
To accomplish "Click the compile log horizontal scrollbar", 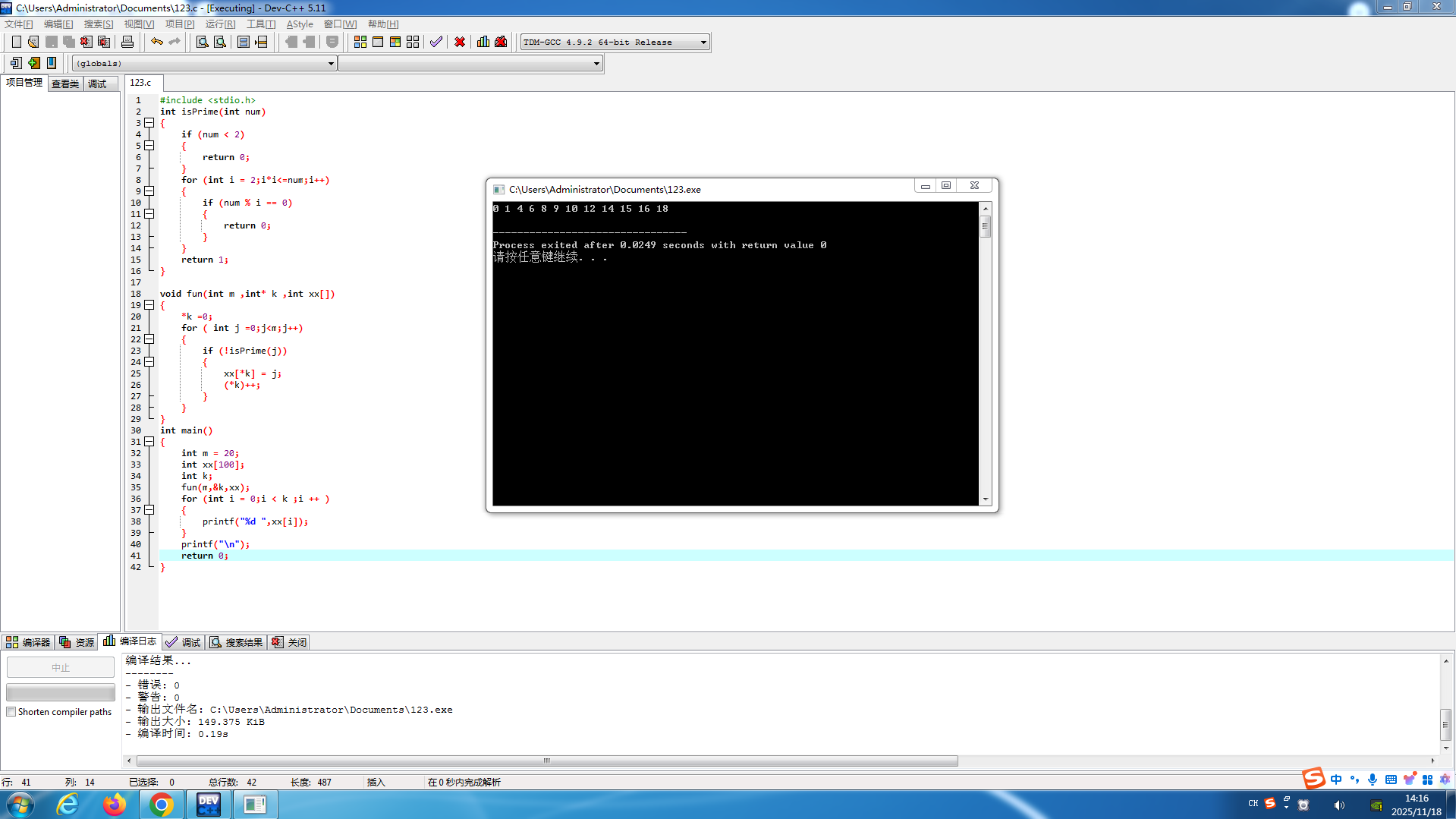I will click(x=547, y=761).
